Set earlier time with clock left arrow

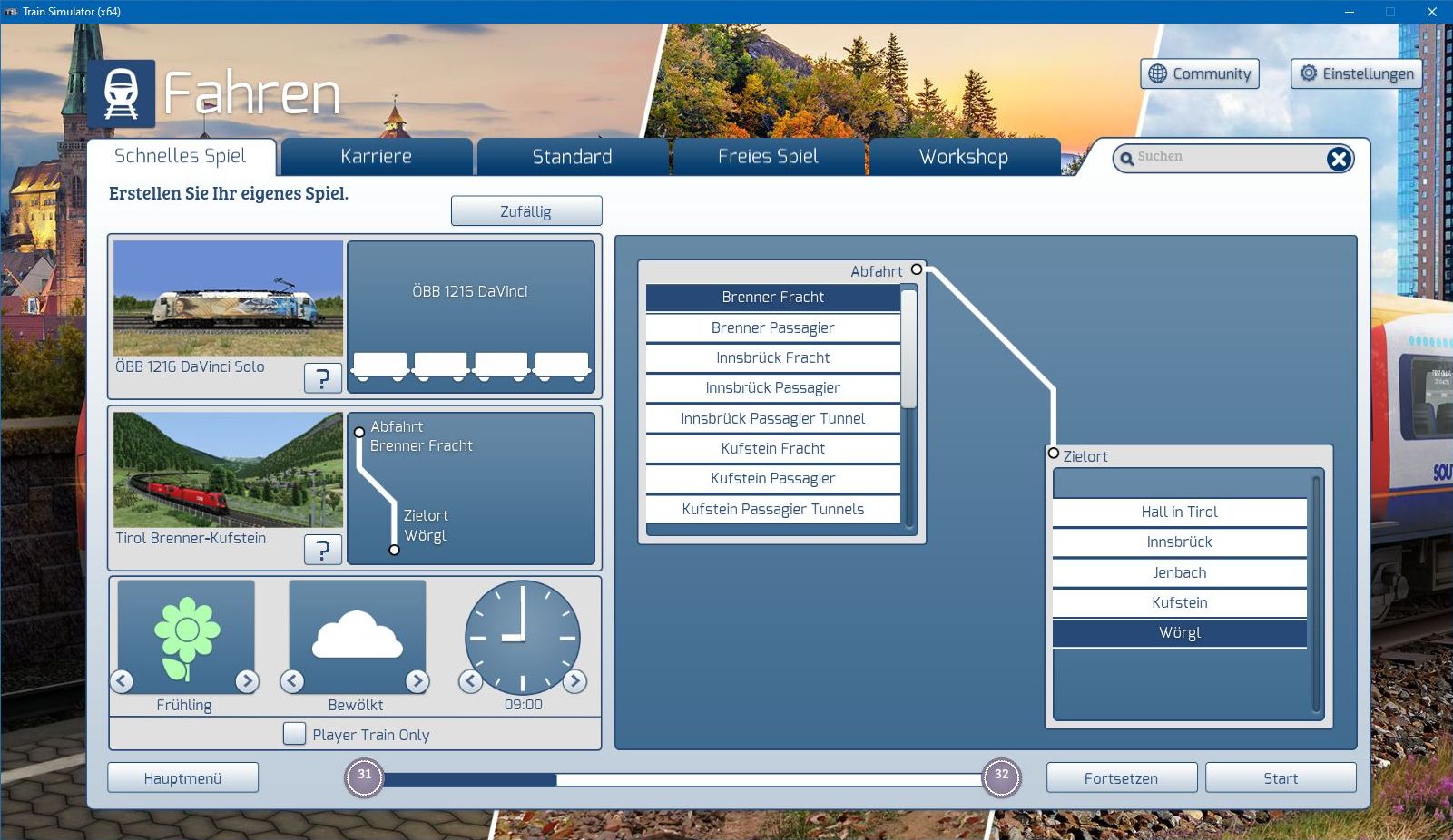point(470,680)
